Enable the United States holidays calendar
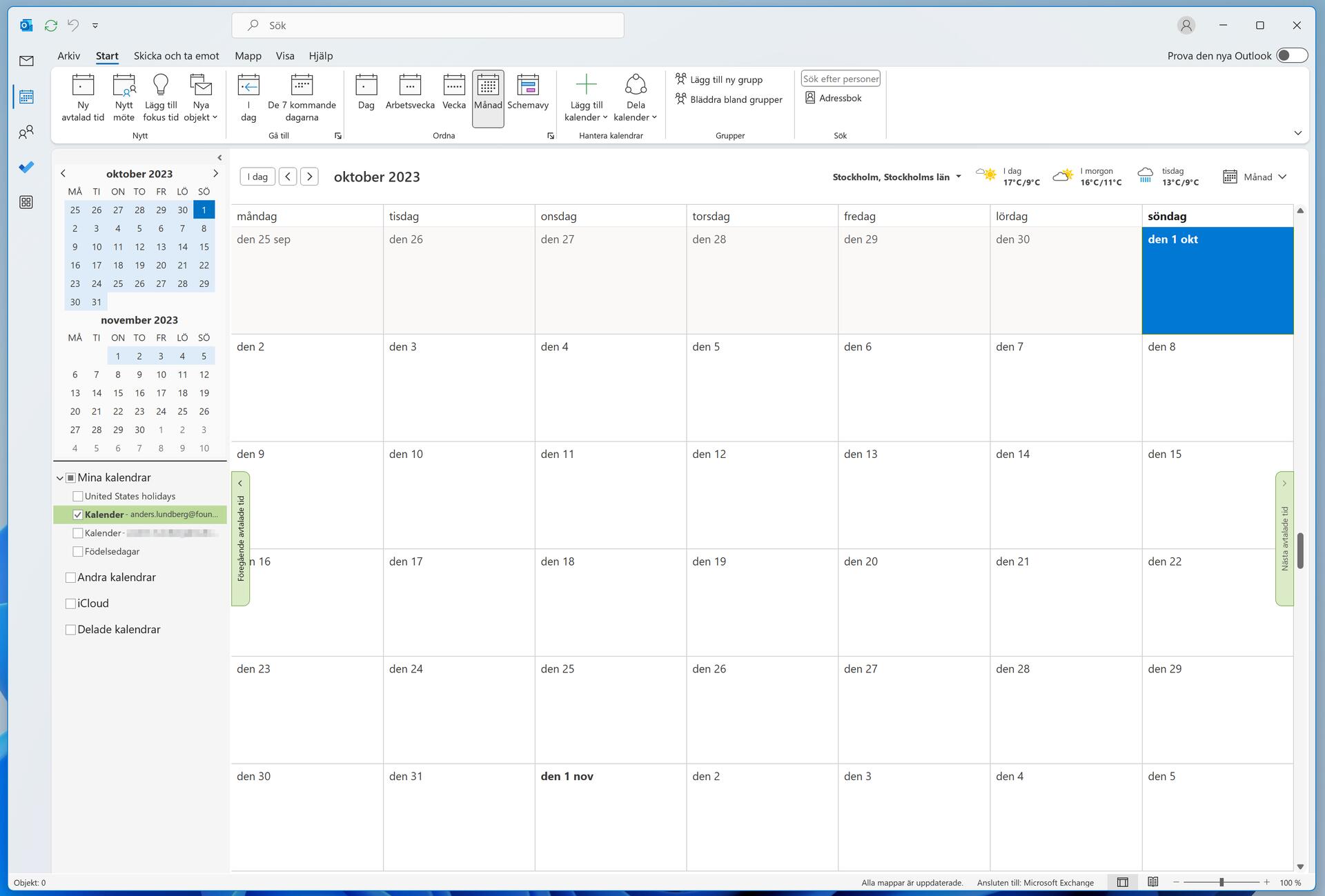This screenshot has height=896, width=1325. pos(77,495)
